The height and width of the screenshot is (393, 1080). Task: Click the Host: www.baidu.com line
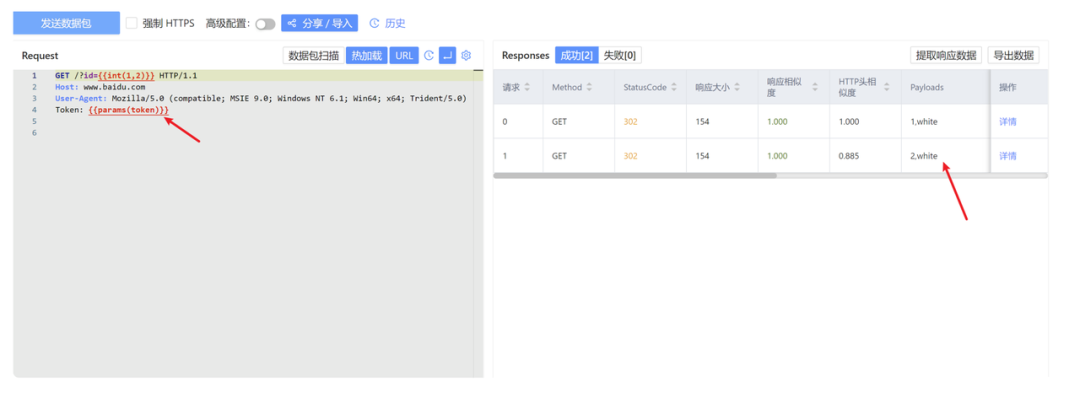pyautogui.click(x=100, y=87)
